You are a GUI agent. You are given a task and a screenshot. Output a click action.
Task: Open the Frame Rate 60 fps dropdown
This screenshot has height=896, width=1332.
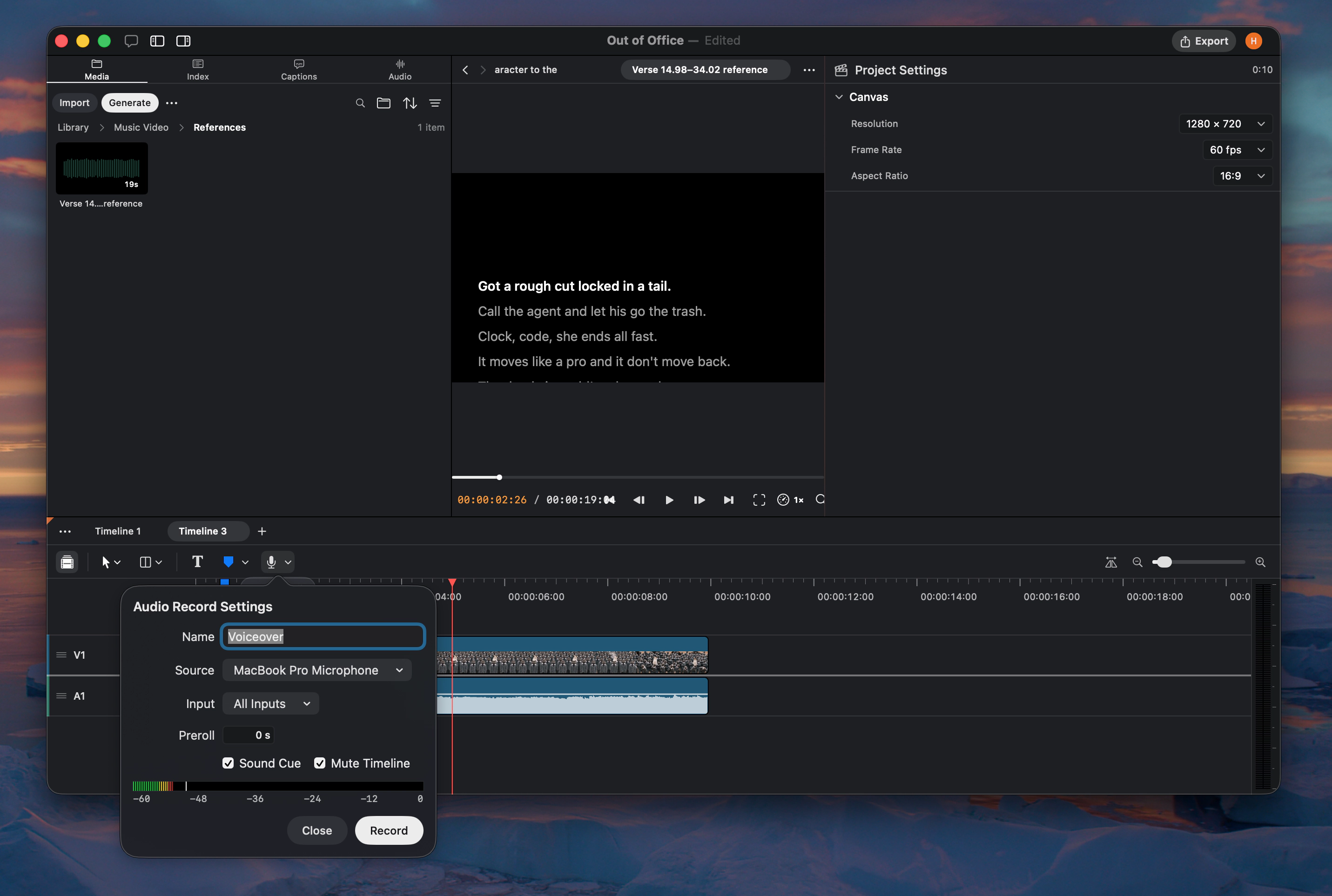click(1237, 150)
